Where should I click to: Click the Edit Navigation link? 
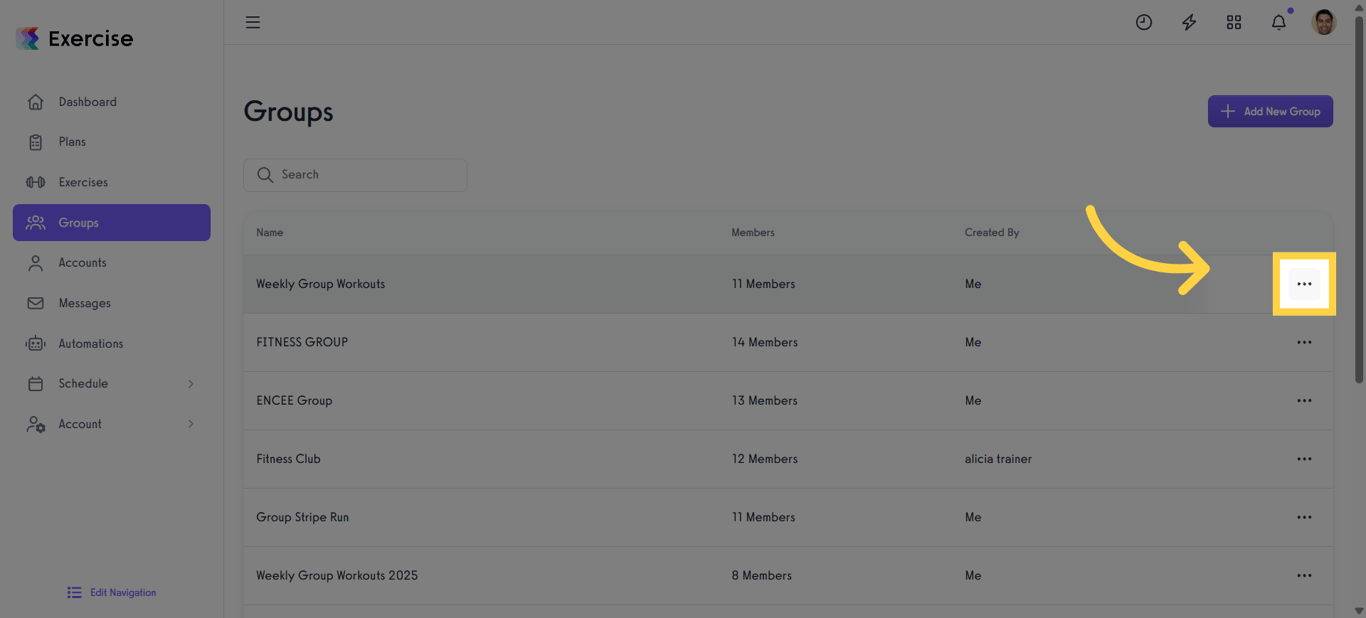pyautogui.click(x=110, y=592)
